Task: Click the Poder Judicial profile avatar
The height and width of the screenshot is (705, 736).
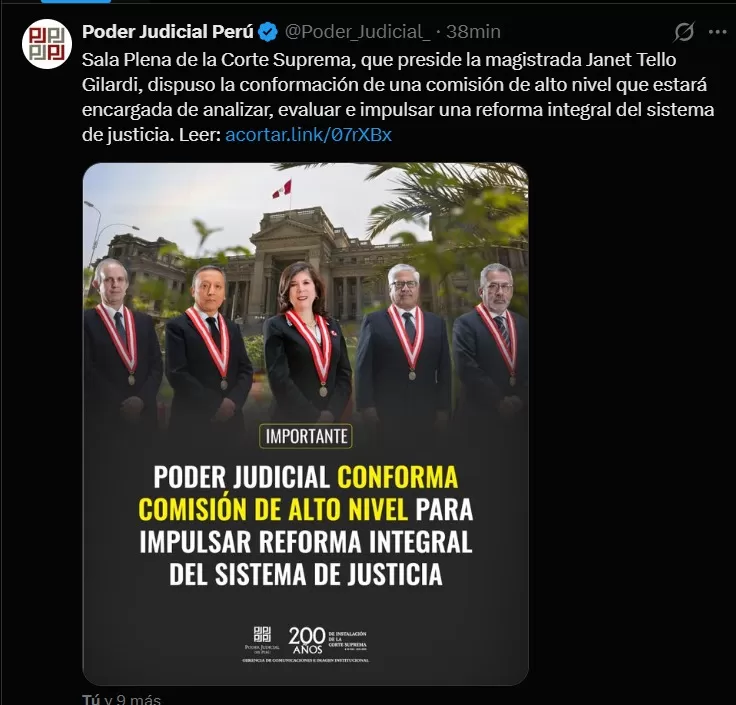Action: click(46, 44)
